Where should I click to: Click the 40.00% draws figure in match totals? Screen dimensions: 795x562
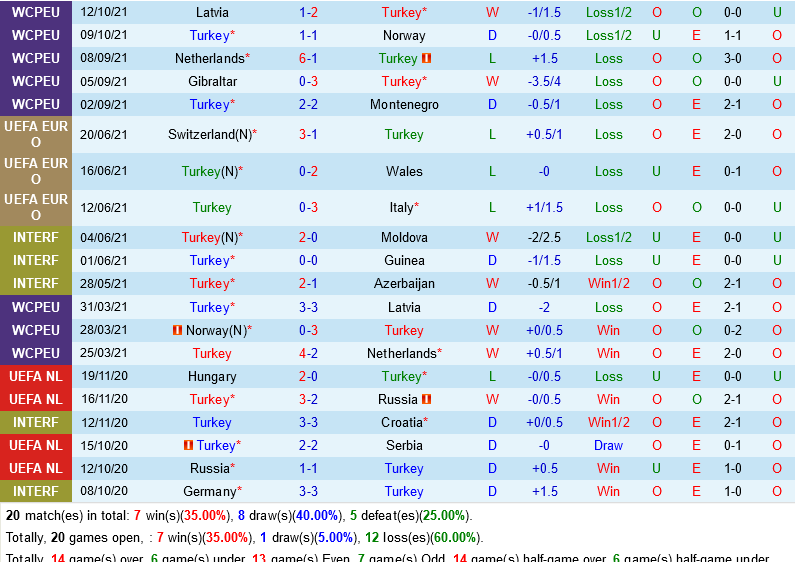(x=317, y=516)
